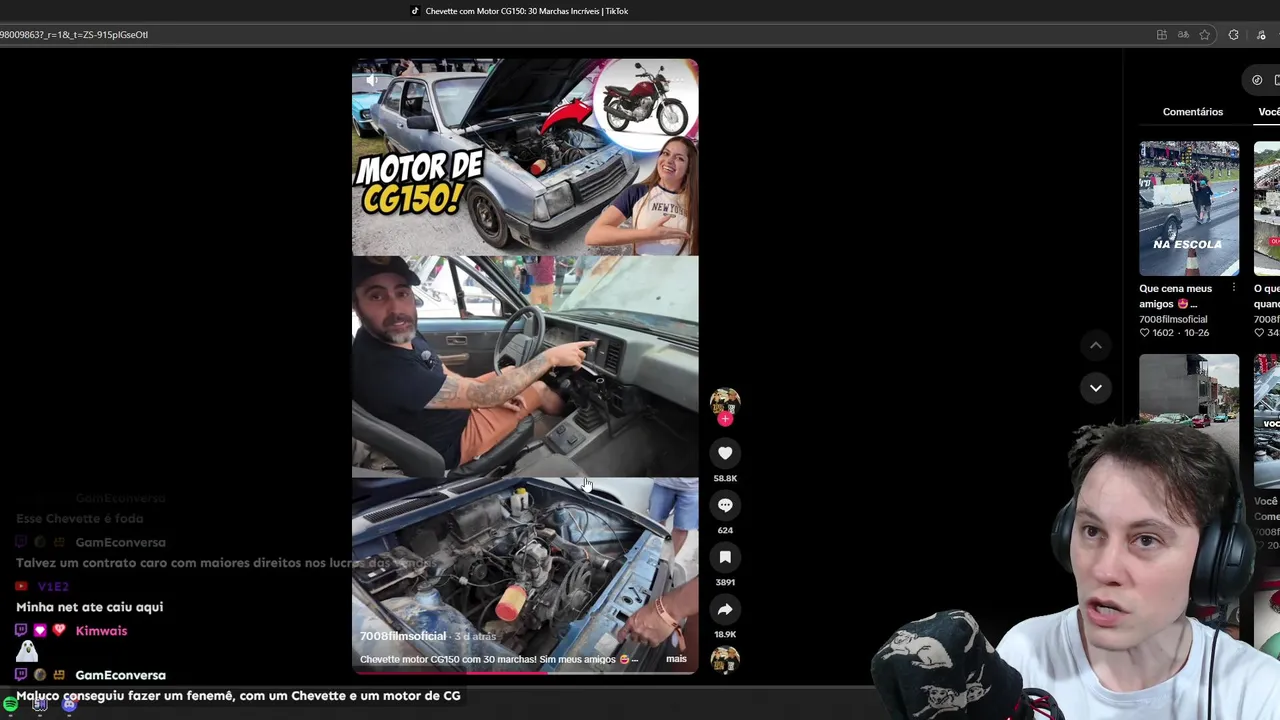The image size is (1280, 720).
Task: Toggle video sound with speaker icon
Action: tap(371, 80)
